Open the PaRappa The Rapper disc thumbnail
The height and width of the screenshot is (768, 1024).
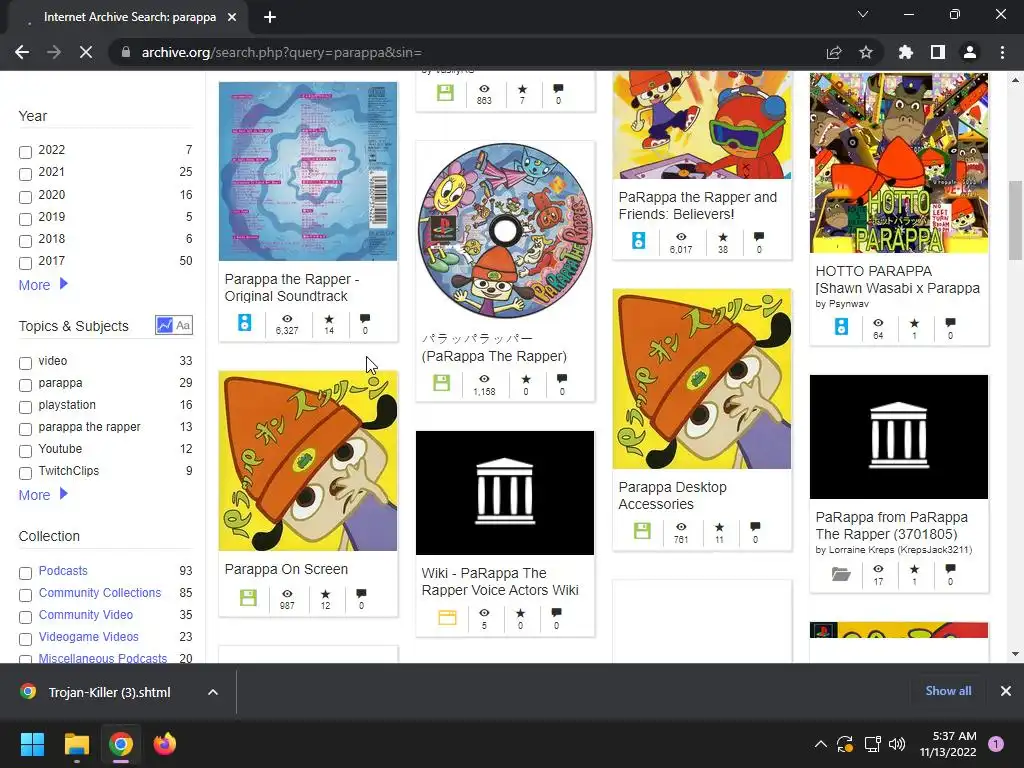505,231
